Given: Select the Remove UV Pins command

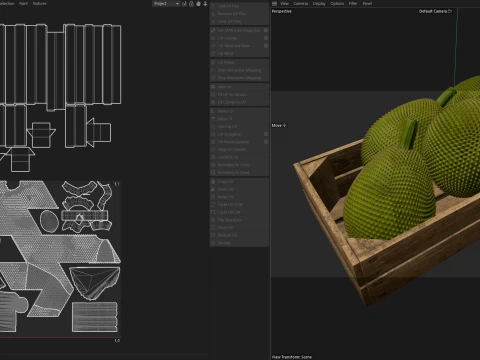Looking at the screenshot, I should (239, 14).
